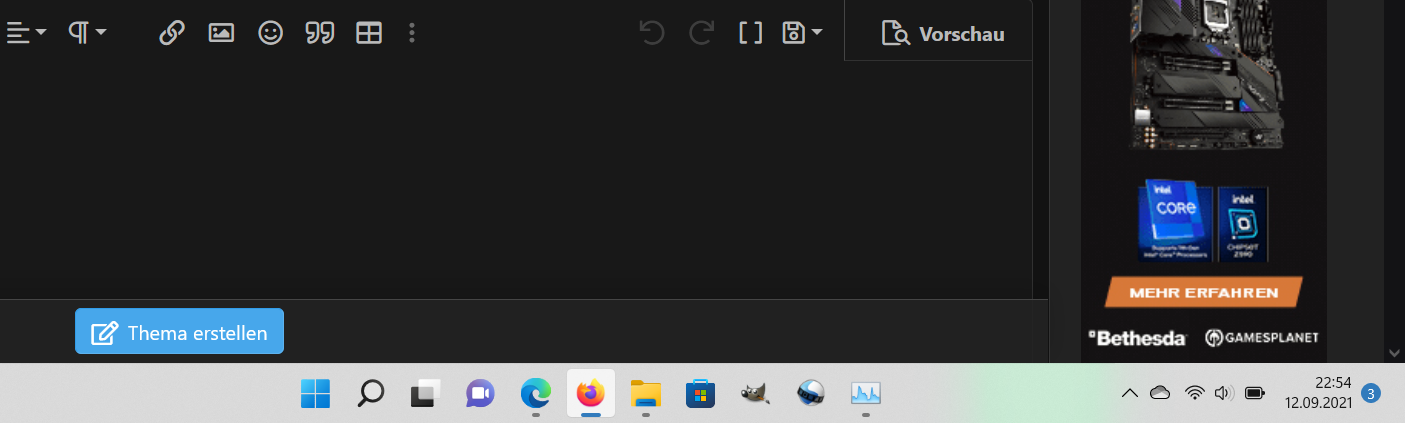Viewport: 1405px width, 423px height.
Task: Insert an image into the post
Action: click(x=221, y=33)
